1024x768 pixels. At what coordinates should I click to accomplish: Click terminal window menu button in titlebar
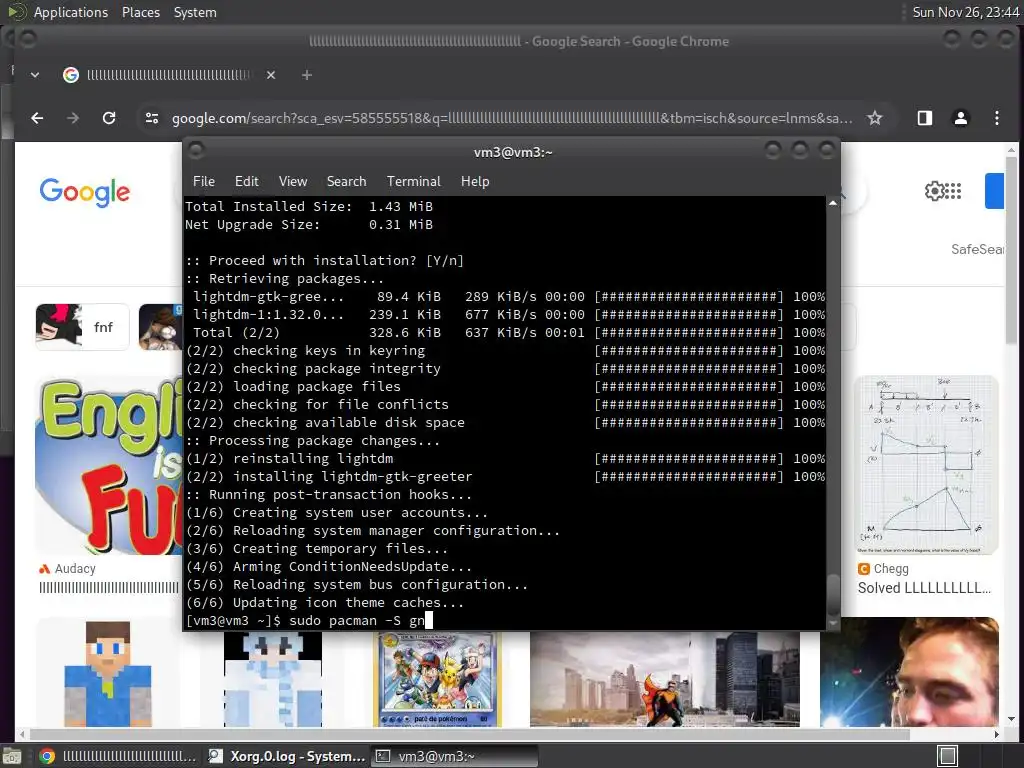pyautogui.click(x=196, y=151)
